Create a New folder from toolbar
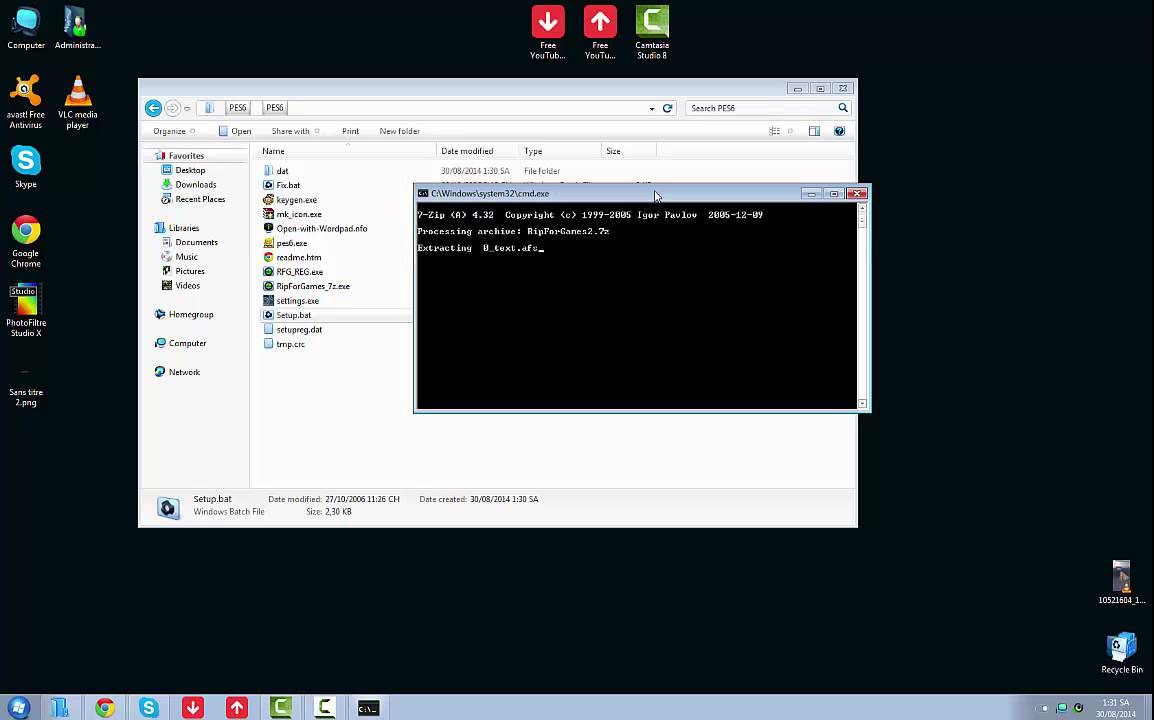This screenshot has width=1154, height=720. pos(400,131)
